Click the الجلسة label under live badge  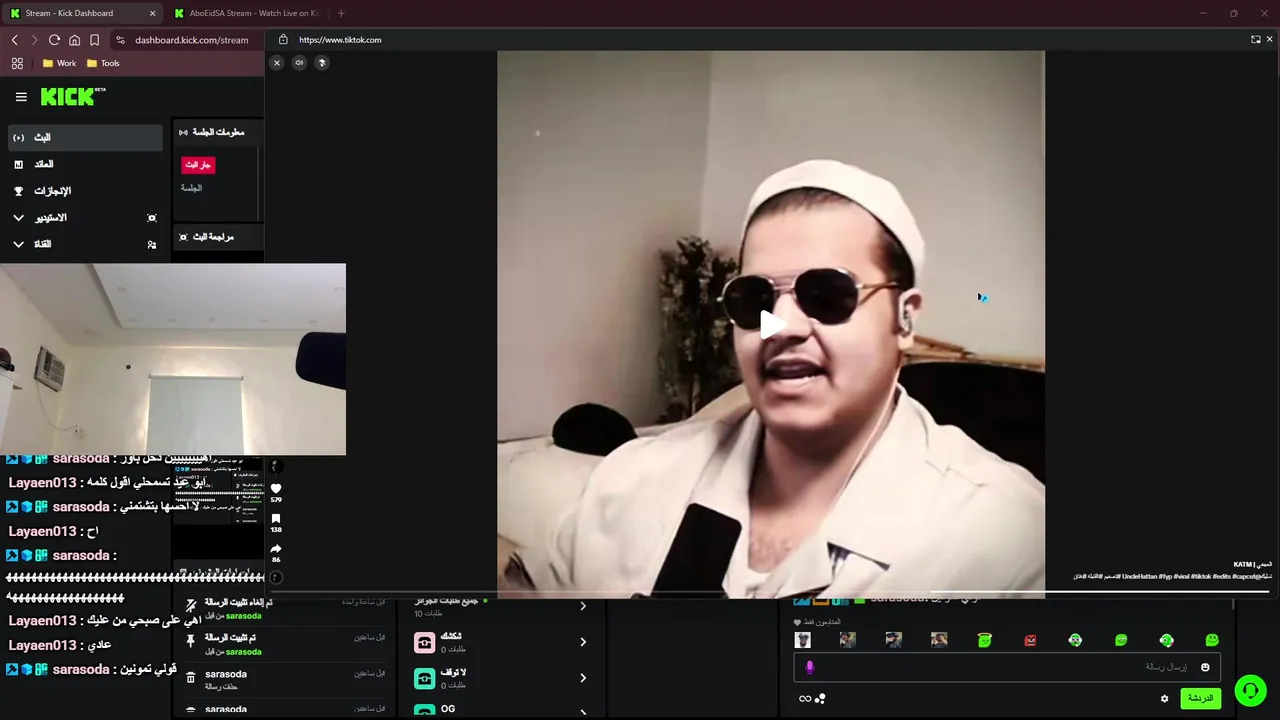191,188
